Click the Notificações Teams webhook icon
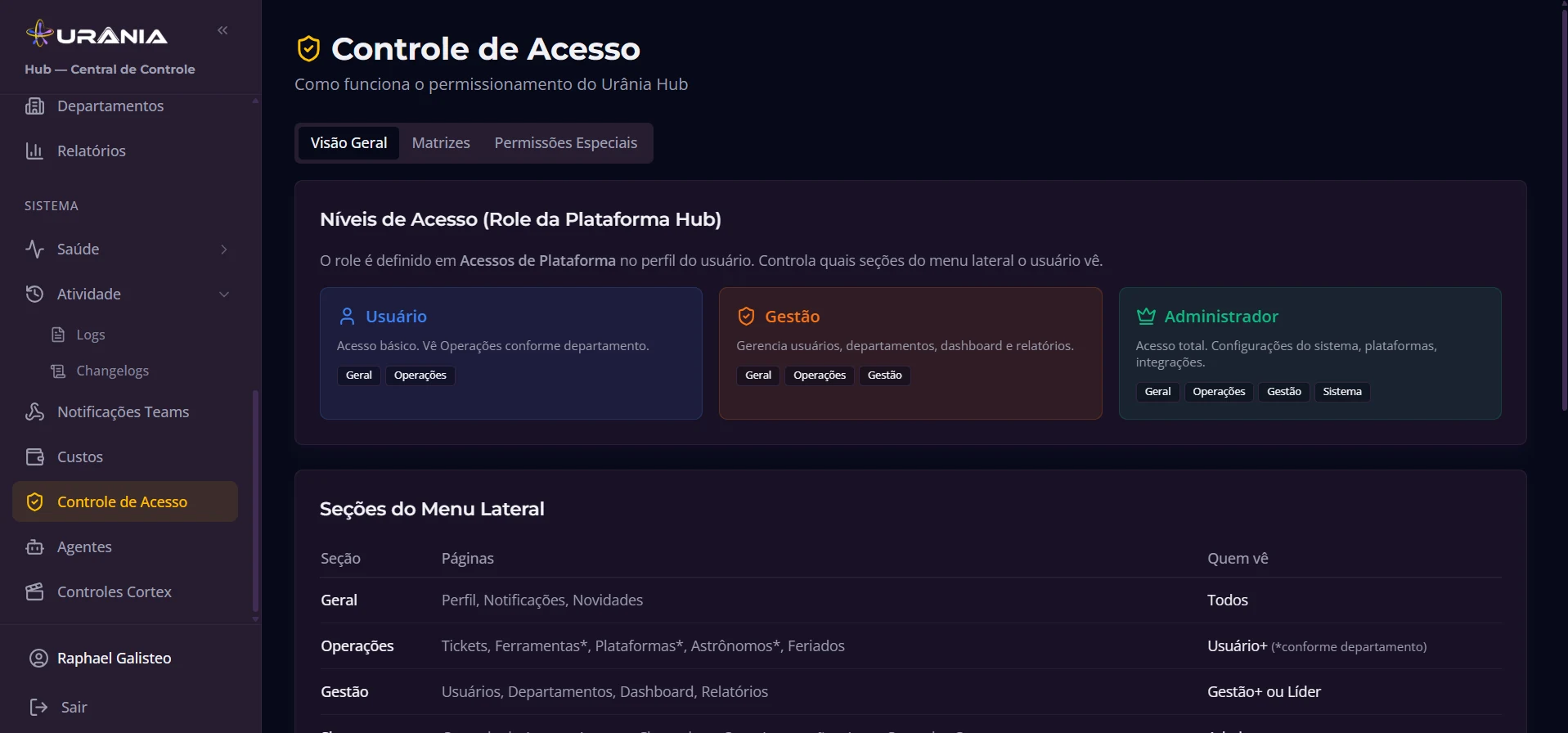Viewport: 1568px width, 733px height. click(34, 411)
